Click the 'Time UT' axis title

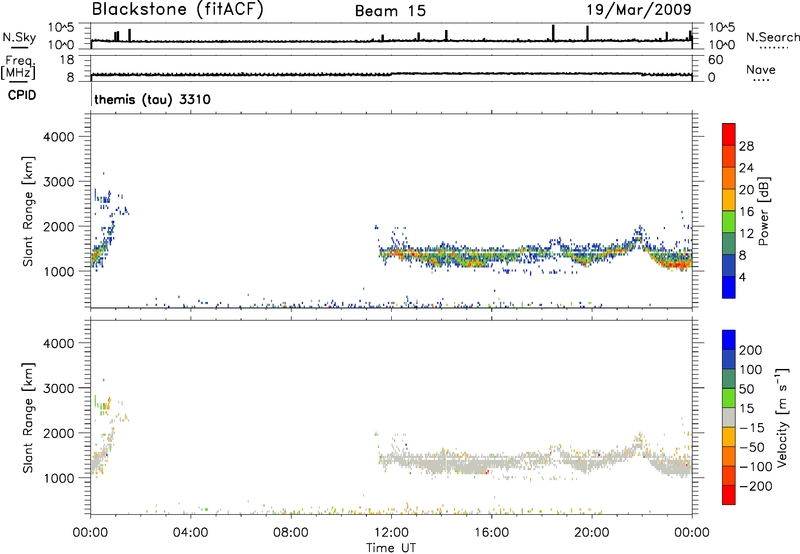391,548
